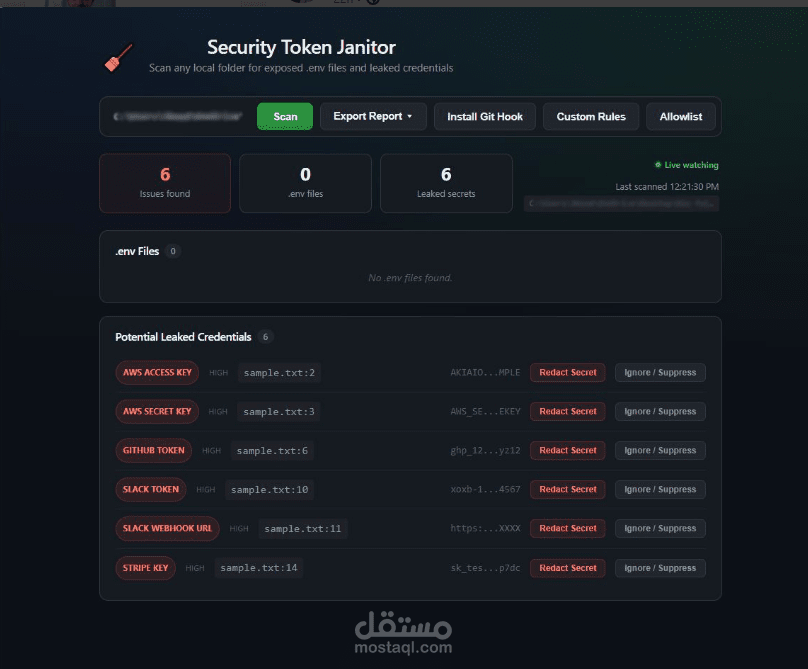The width and height of the screenshot is (808, 669).
Task: Redact Secret for AWS Secret Key
Action: point(568,411)
